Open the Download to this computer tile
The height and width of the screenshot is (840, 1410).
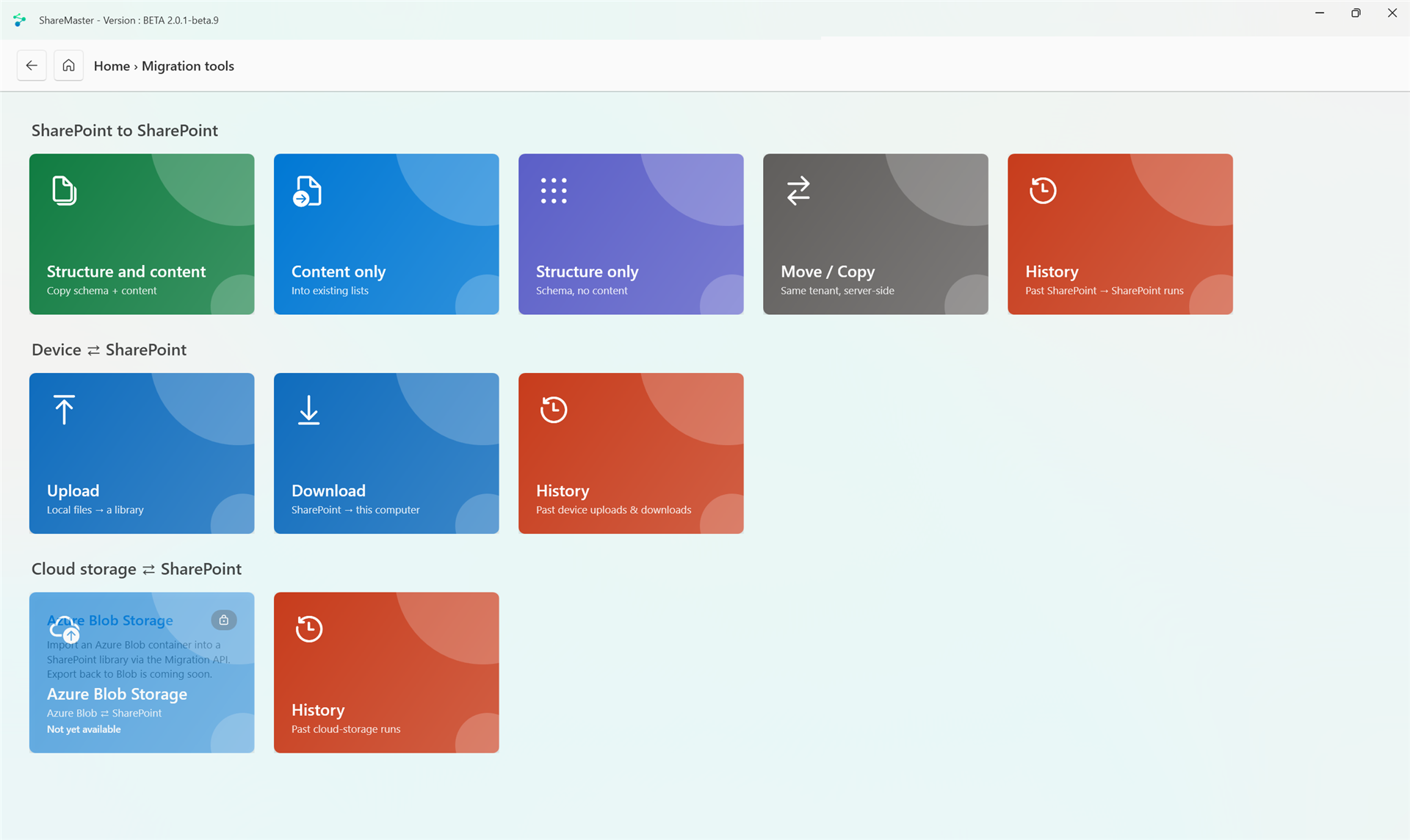click(x=386, y=453)
